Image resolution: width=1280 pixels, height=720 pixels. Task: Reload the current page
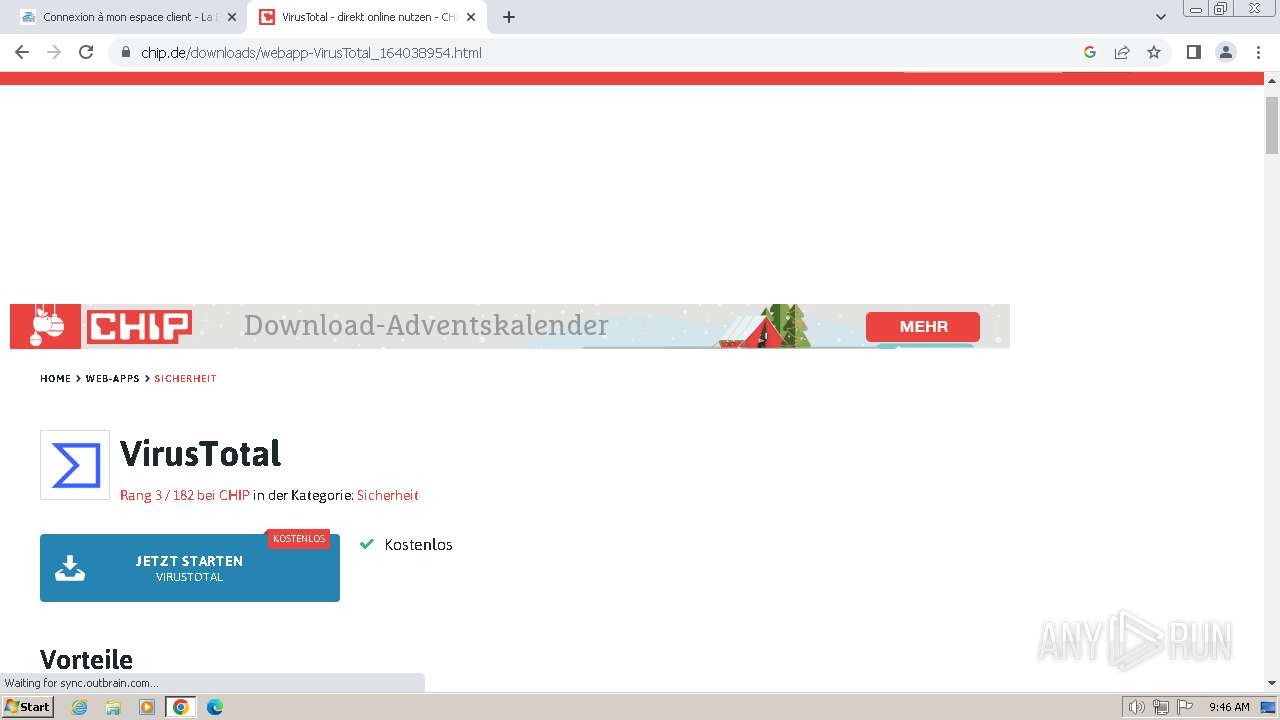click(86, 52)
